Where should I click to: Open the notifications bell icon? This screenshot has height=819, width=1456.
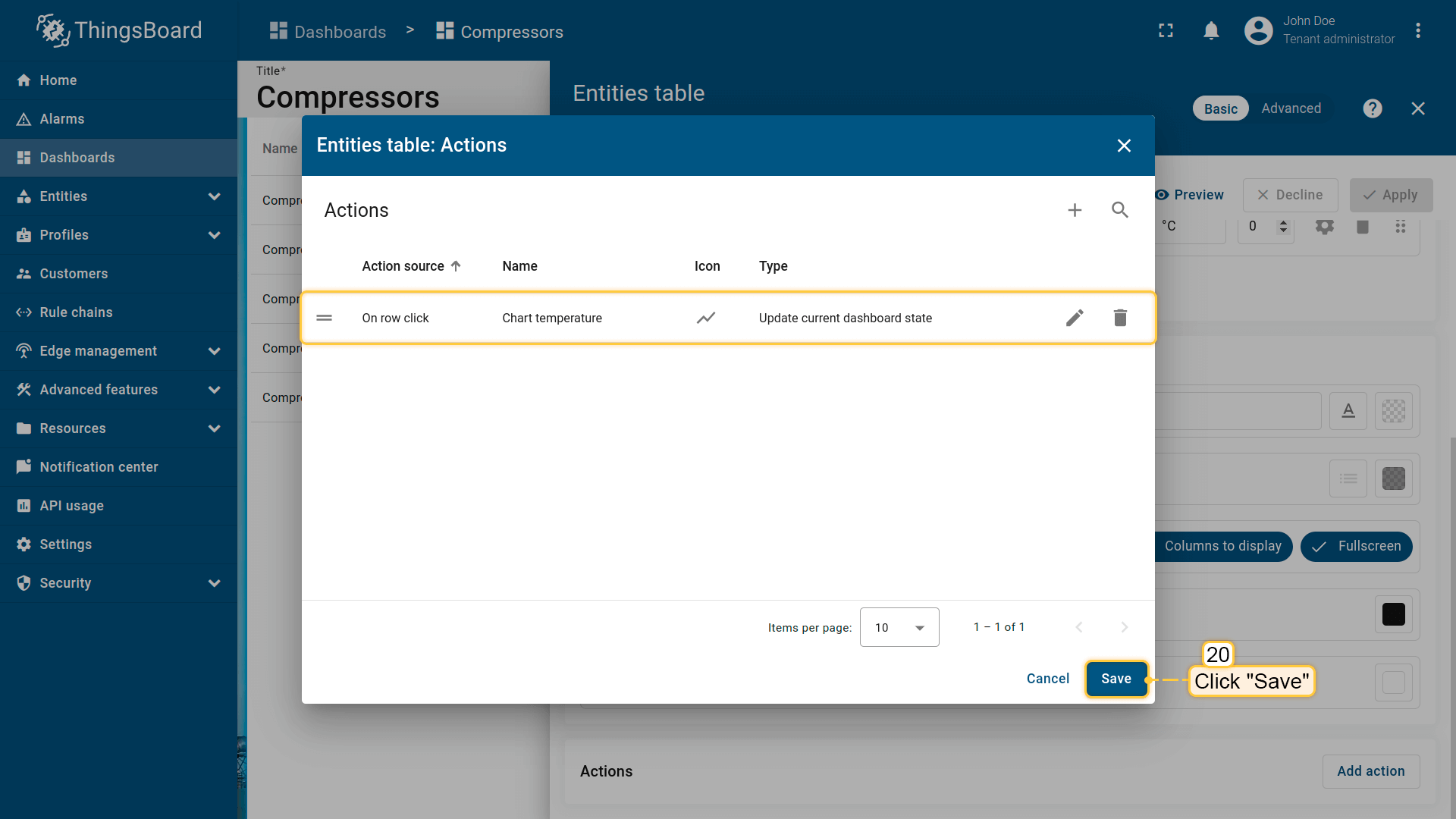coord(1211,31)
